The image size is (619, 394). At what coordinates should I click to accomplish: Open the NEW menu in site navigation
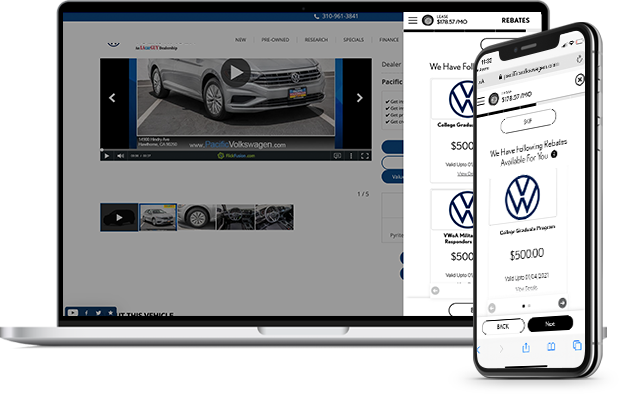[x=240, y=40]
